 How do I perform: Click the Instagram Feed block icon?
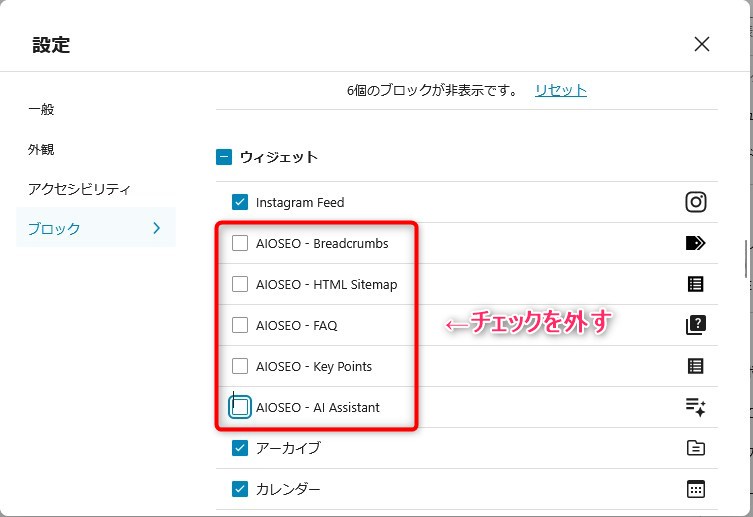[695, 202]
